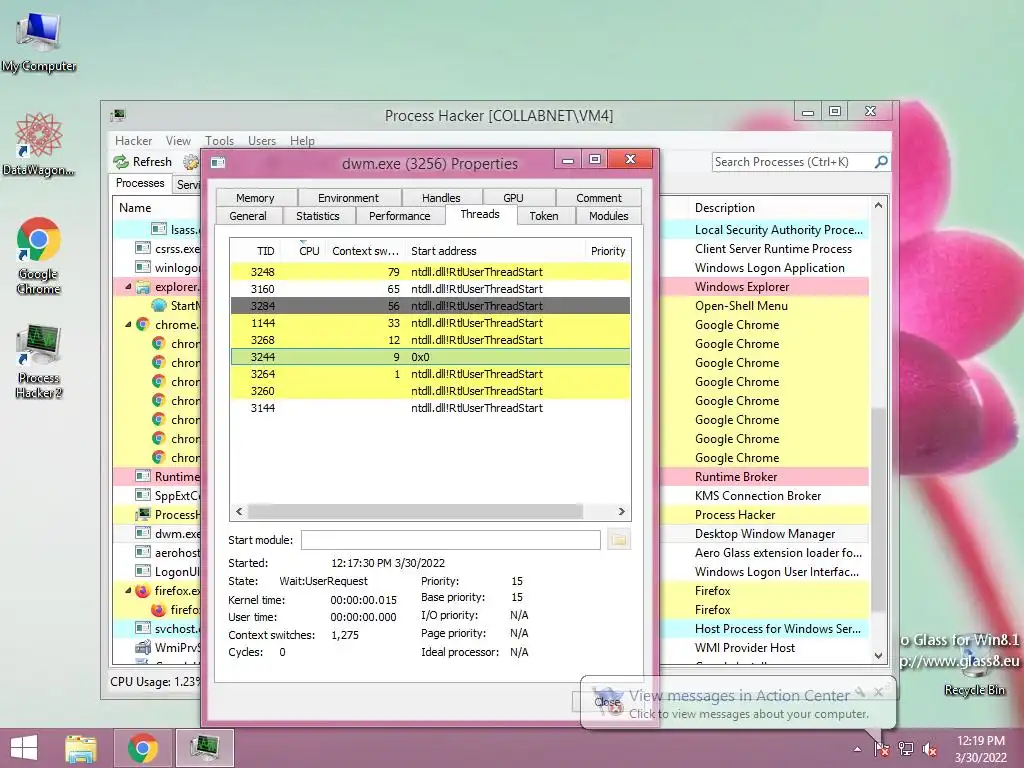This screenshot has width=1024, height=768.
Task: Open Google Chrome desktop shortcut
Action: (39, 255)
